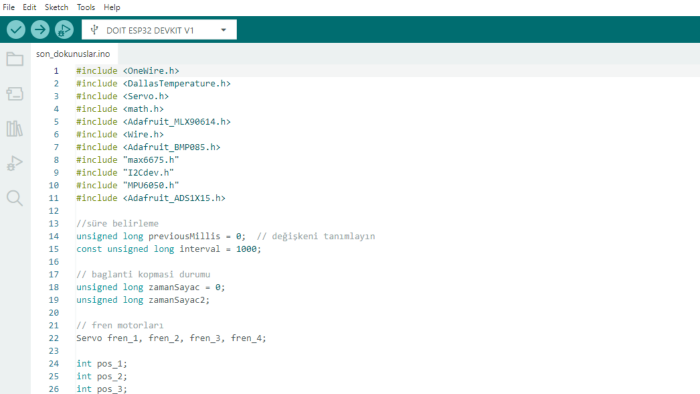700x394 pixels.
Task: Click the MPU6050.h include line
Action: tap(128, 185)
